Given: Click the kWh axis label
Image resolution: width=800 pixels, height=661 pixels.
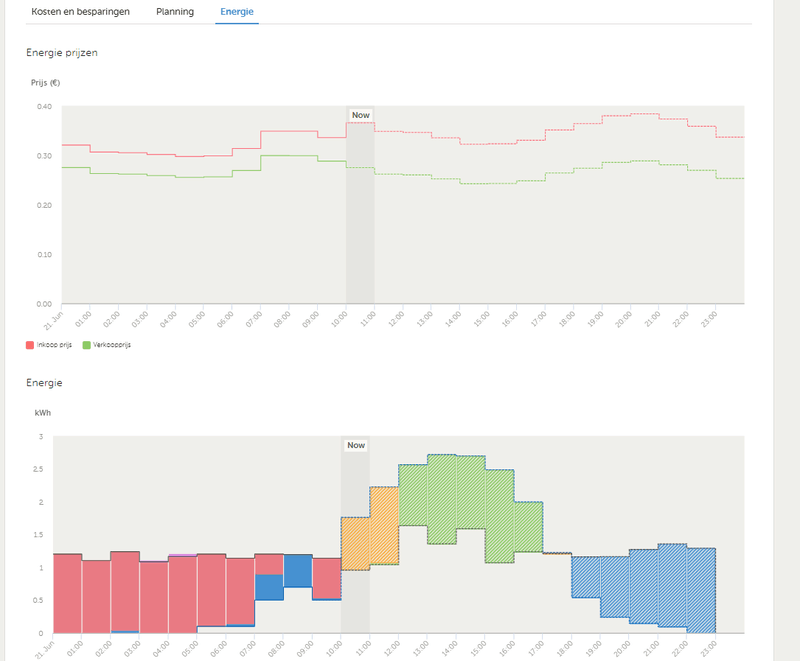Looking at the screenshot, I should [x=43, y=413].
